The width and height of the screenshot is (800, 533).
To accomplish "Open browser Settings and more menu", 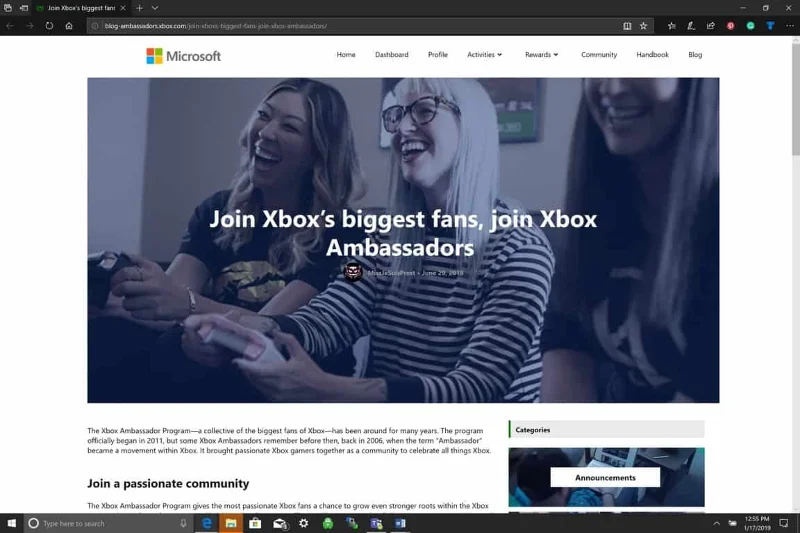I will pos(790,26).
